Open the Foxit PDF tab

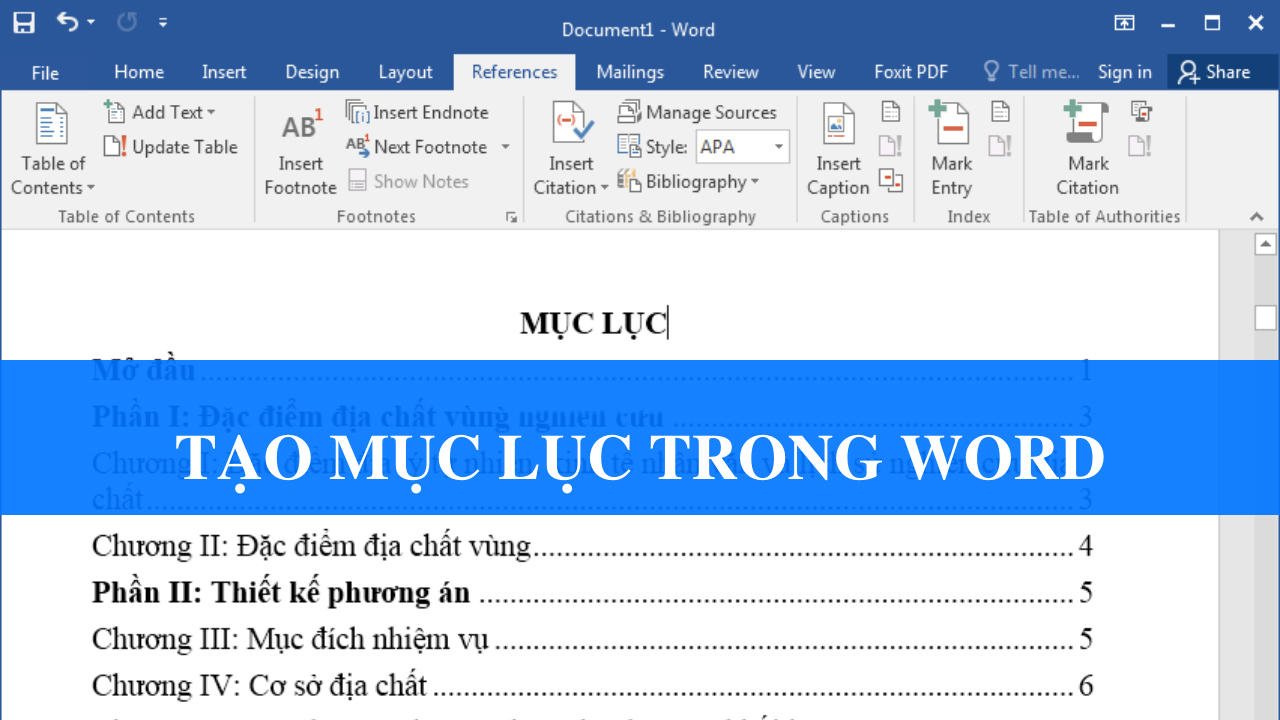(x=911, y=72)
